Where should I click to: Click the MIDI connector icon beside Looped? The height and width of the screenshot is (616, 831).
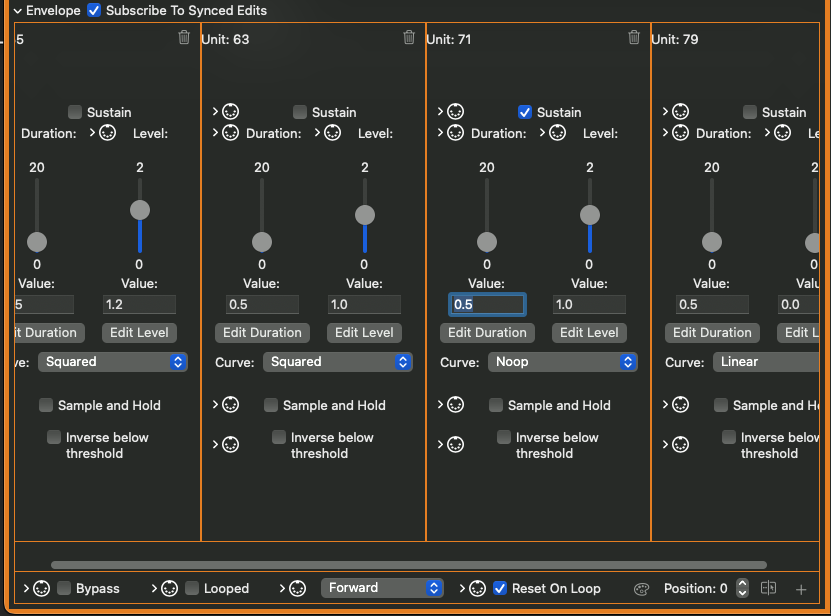point(170,589)
